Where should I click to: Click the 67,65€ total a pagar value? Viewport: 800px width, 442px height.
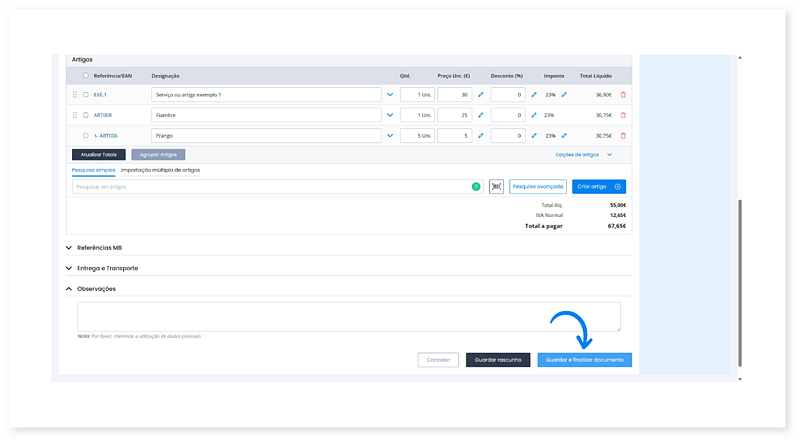coord(617,226)
